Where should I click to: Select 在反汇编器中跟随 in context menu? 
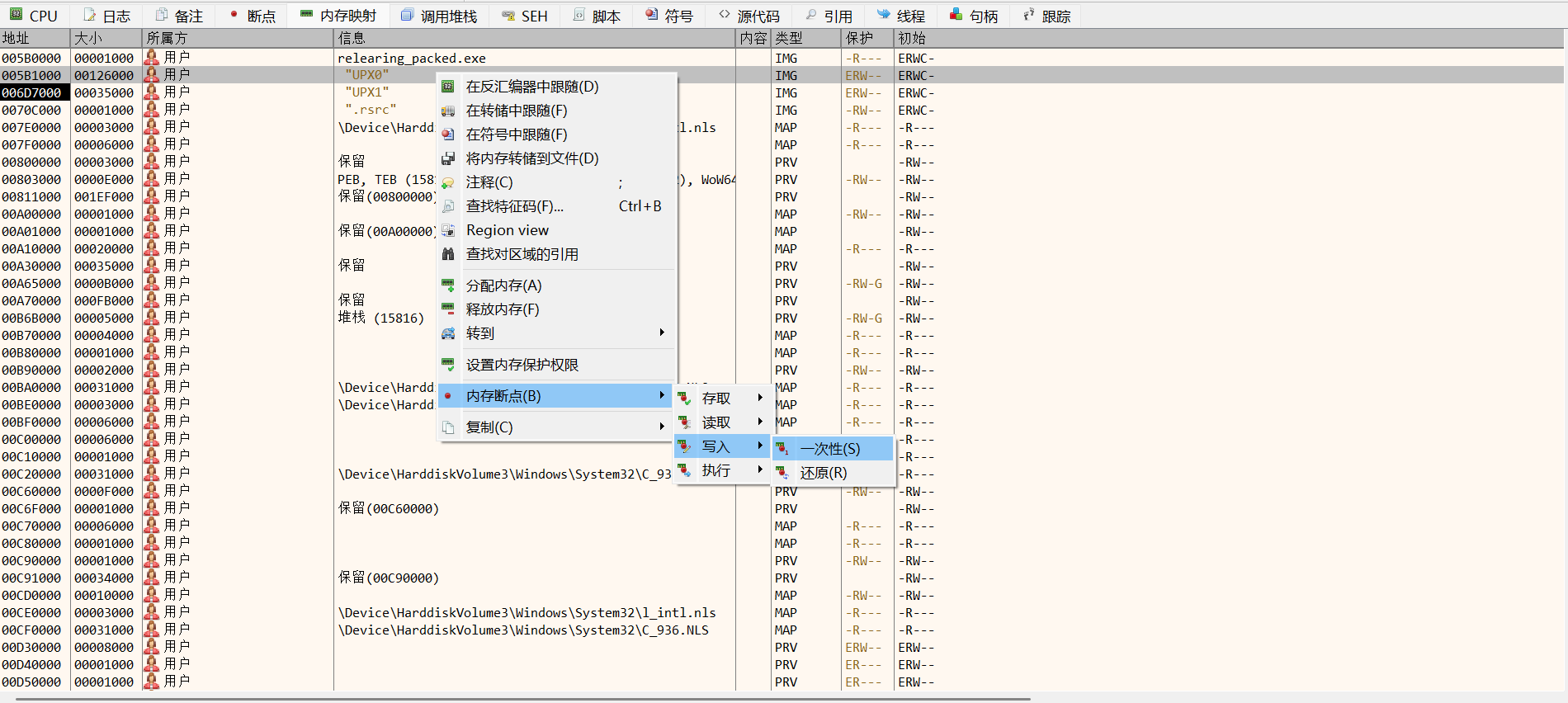click(x=532, y=87)
